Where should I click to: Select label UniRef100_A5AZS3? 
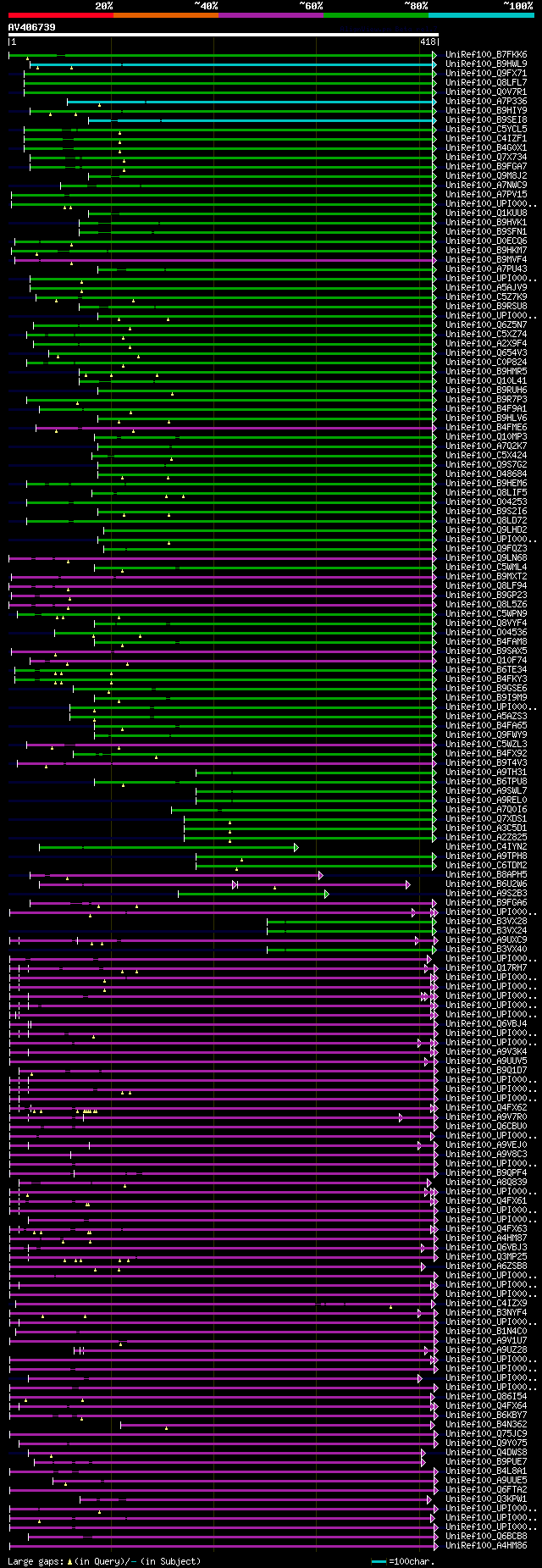click(486, 716)
